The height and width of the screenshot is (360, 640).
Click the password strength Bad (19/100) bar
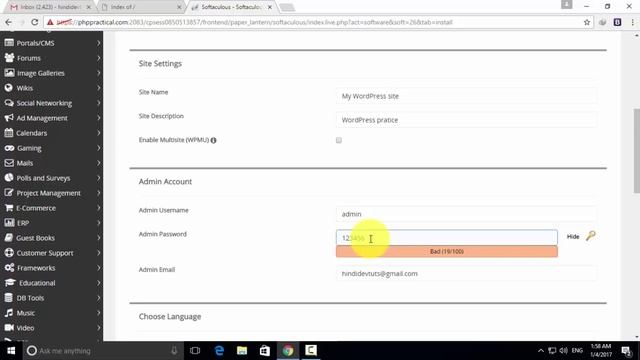447,251
